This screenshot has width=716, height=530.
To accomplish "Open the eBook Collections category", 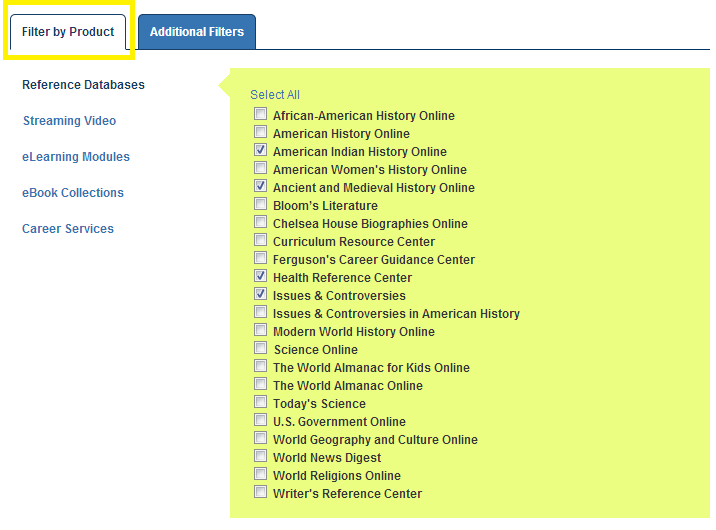I will click(x=73, y=193).
